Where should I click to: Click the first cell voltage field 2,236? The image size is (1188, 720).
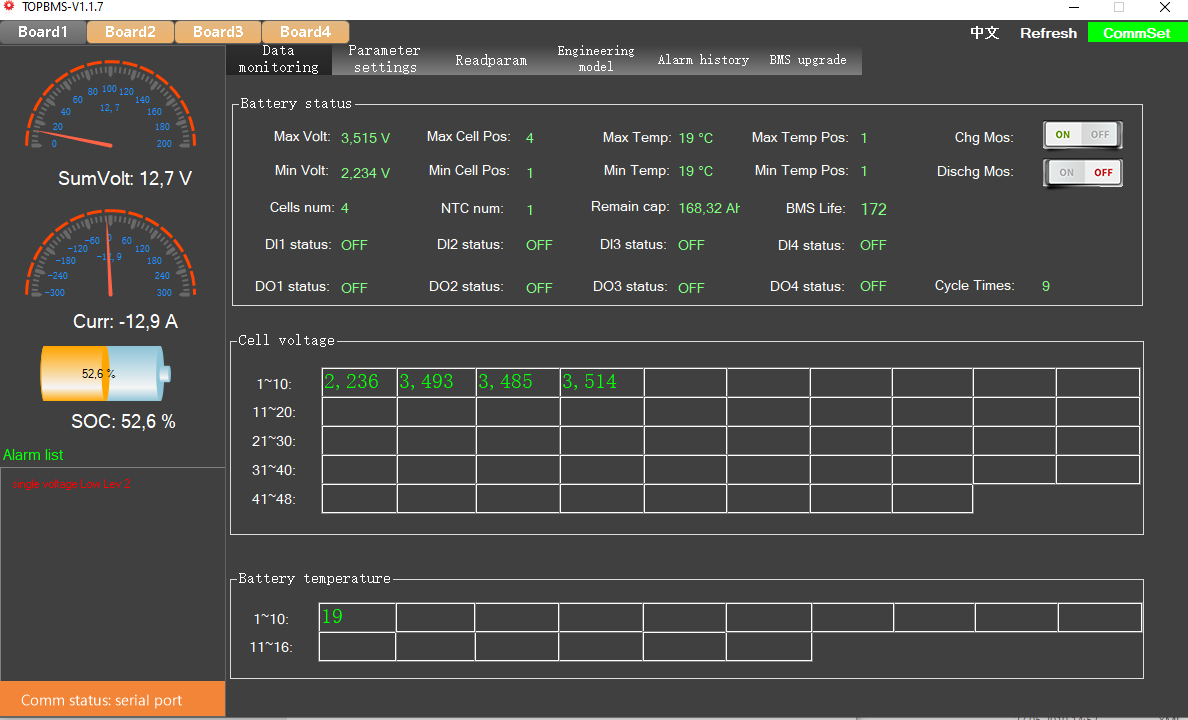point(359,382)
